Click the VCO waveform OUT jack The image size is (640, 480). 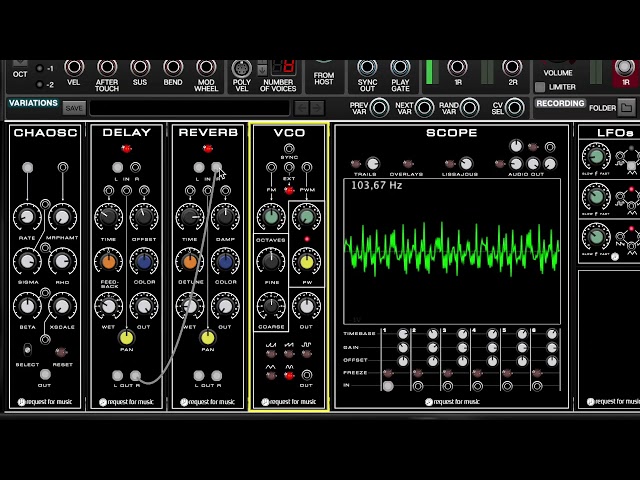click(x=307, y=375)
